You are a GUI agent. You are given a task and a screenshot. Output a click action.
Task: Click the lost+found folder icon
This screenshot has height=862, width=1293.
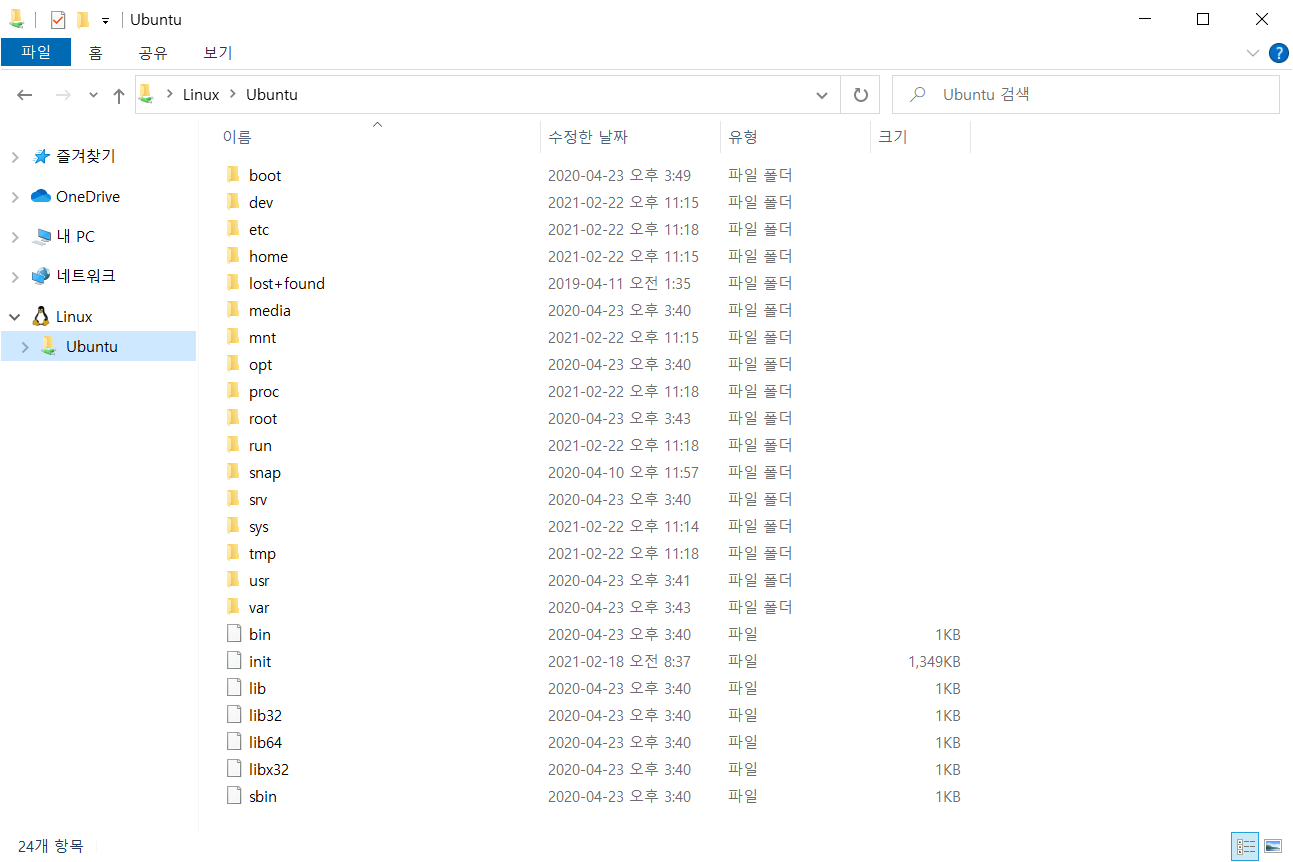coord(233,283)
